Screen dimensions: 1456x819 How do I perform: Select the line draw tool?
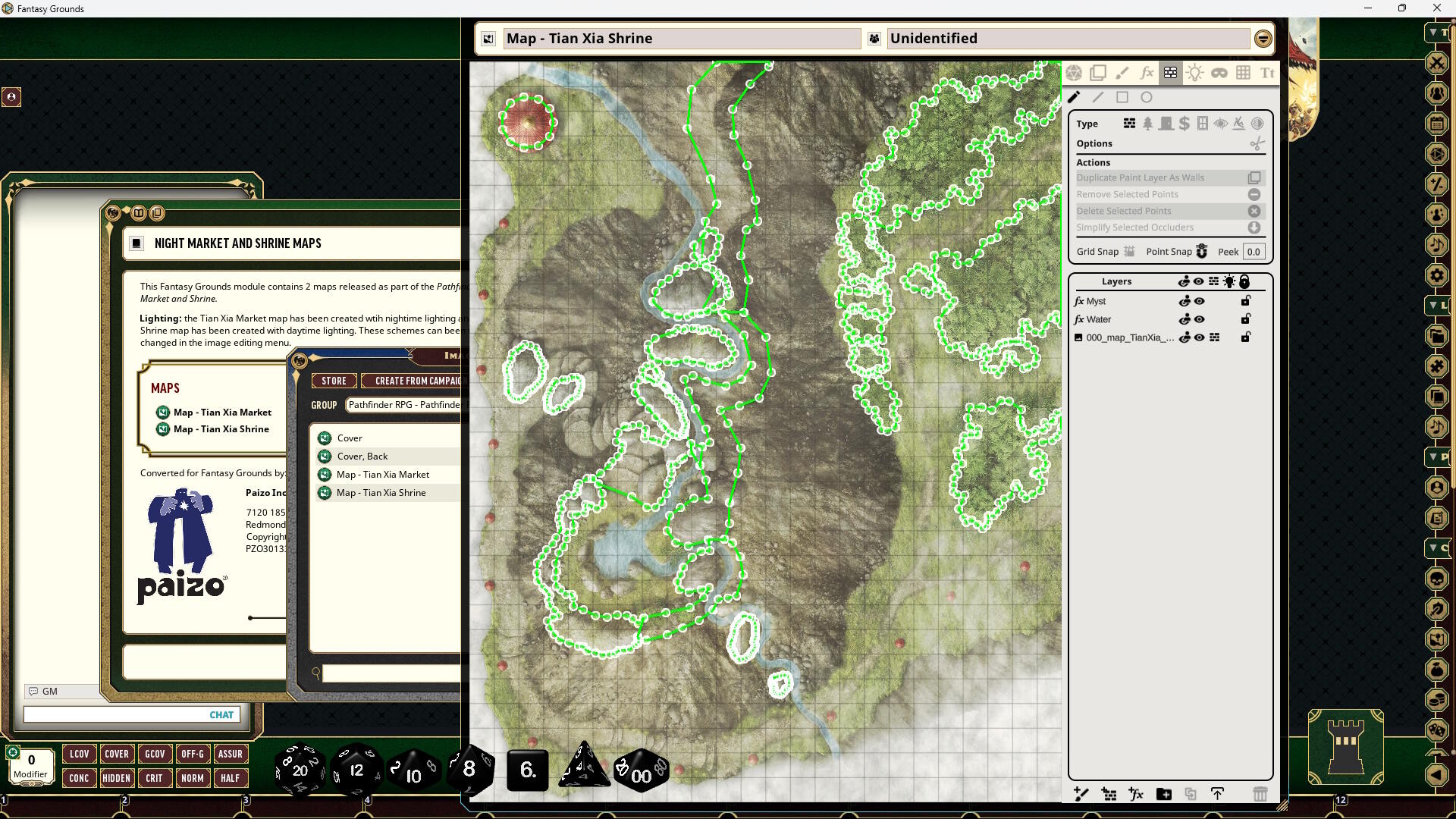1098,97
